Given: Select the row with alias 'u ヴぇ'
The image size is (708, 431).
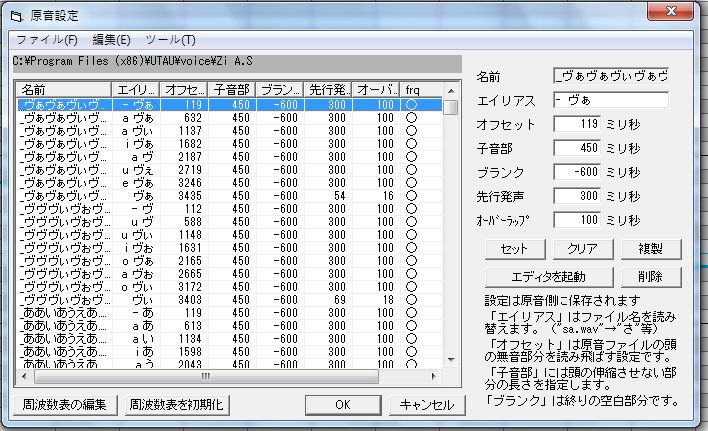Looking at the screenshot, I should (230, 170).
